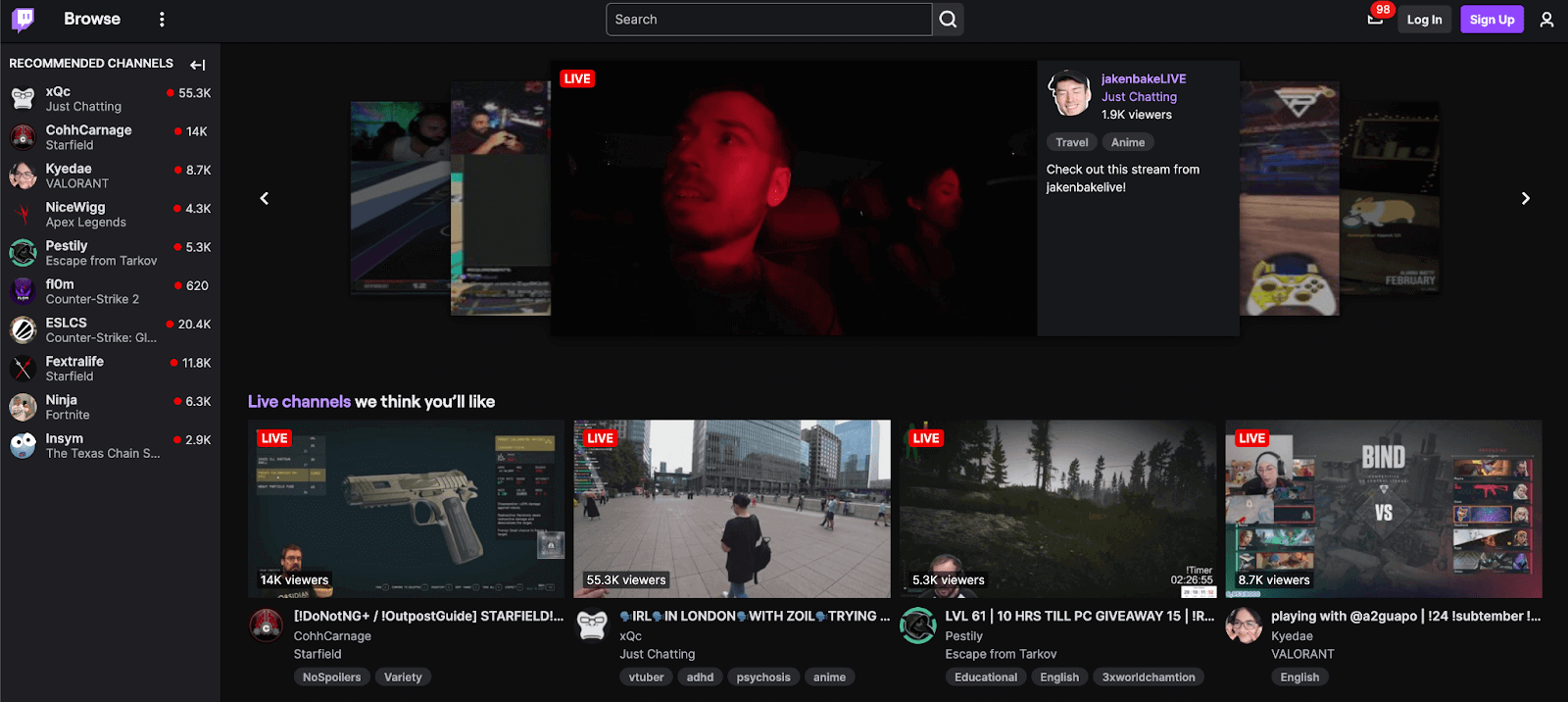
Task: Click CohhCarnage avatar below Starfield stream card
Action: (x=267, y=626)
